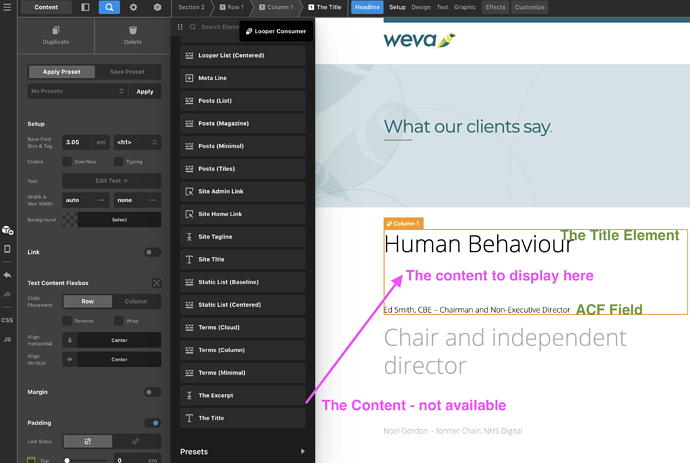Image resolution: width=690 pixels, height=463 pixels.
Task: Click the Width auto input field
Action: pos(78,200)
